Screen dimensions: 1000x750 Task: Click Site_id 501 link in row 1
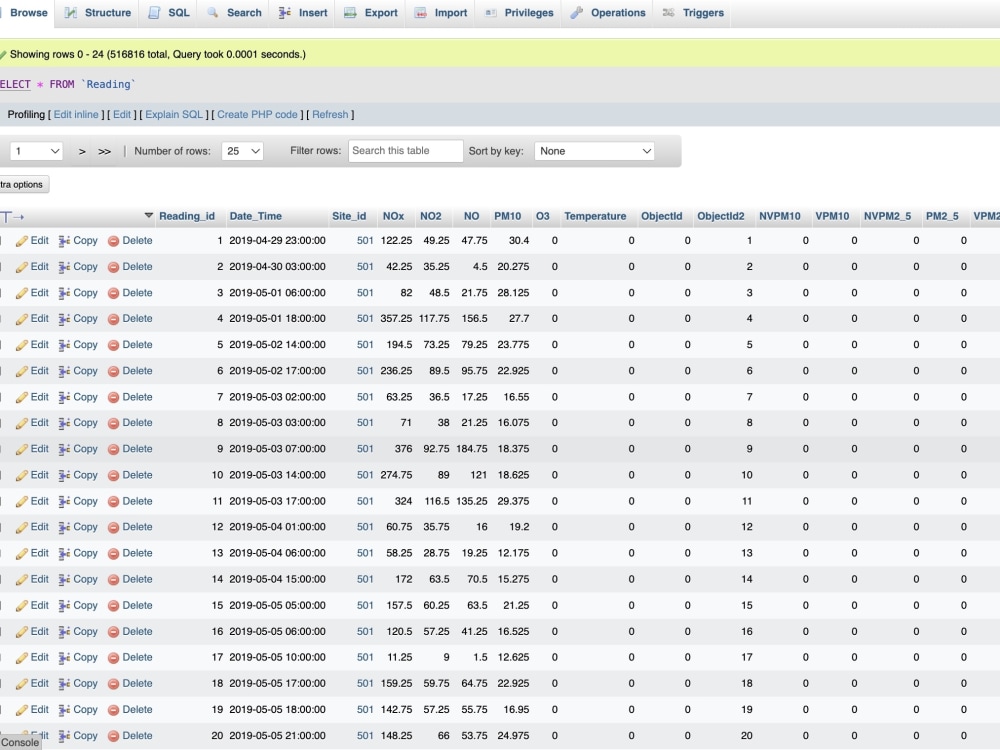point(365,241)
